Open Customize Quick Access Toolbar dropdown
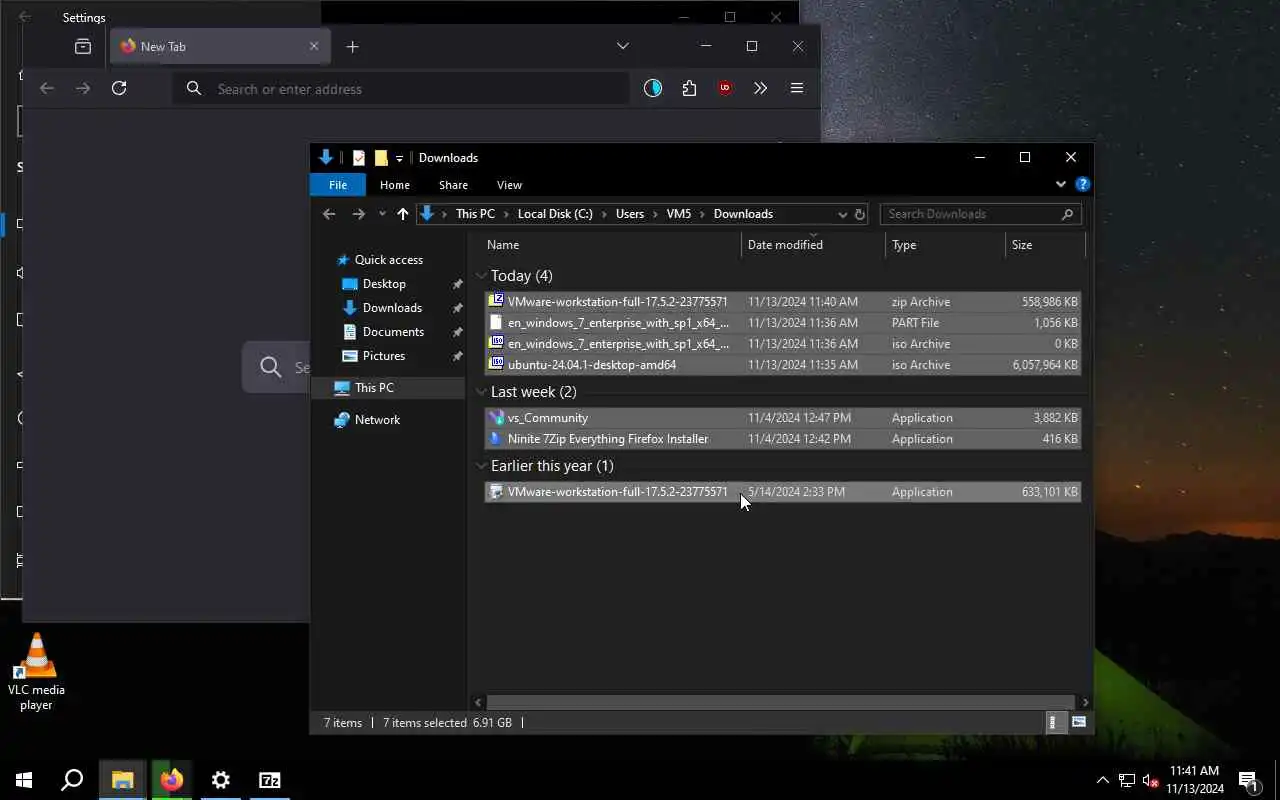The width and height of the screenshot is (1280, 800). click(399, 158)
